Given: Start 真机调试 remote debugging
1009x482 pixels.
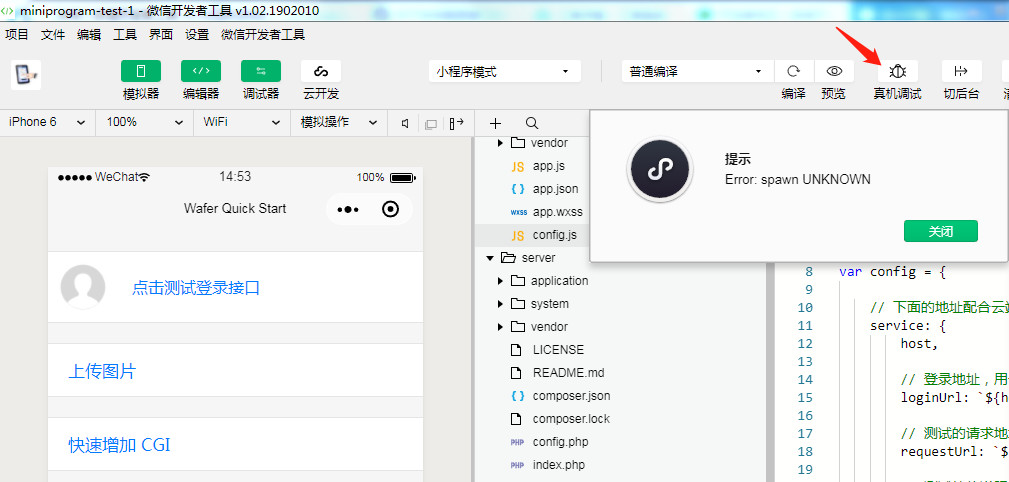Looking at the screenshot, I should click(x=897, y=71).
